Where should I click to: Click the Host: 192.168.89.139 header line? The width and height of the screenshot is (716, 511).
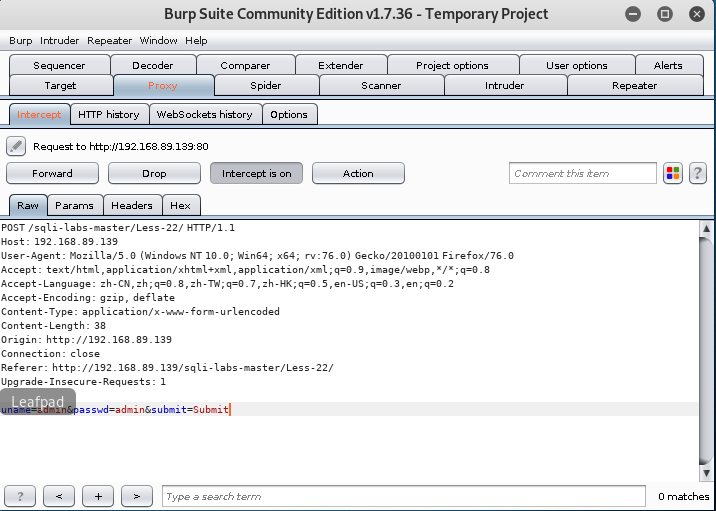click(x=59, y=242)
